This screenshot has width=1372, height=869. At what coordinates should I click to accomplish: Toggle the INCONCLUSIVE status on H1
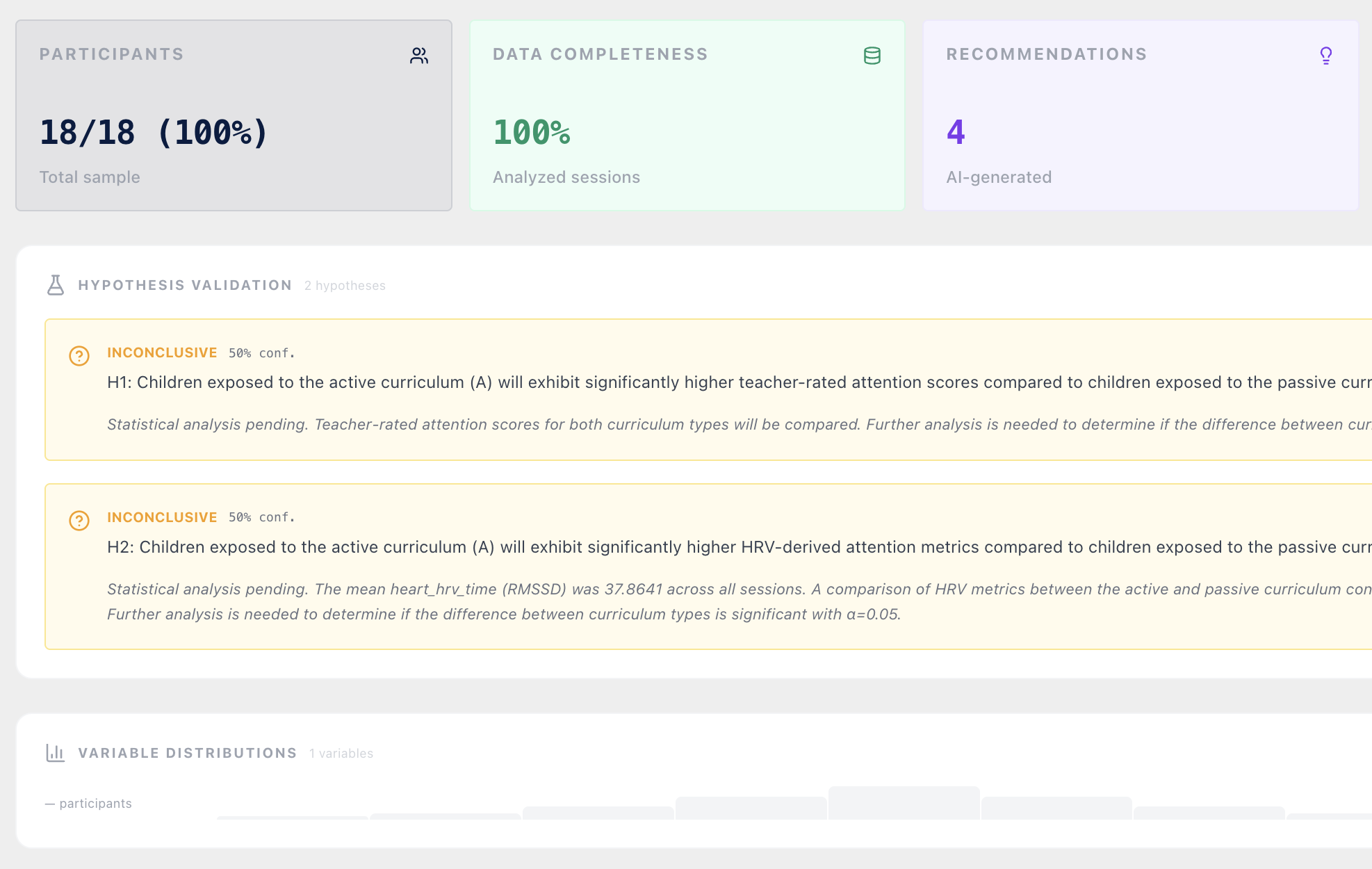click(162, 352)
